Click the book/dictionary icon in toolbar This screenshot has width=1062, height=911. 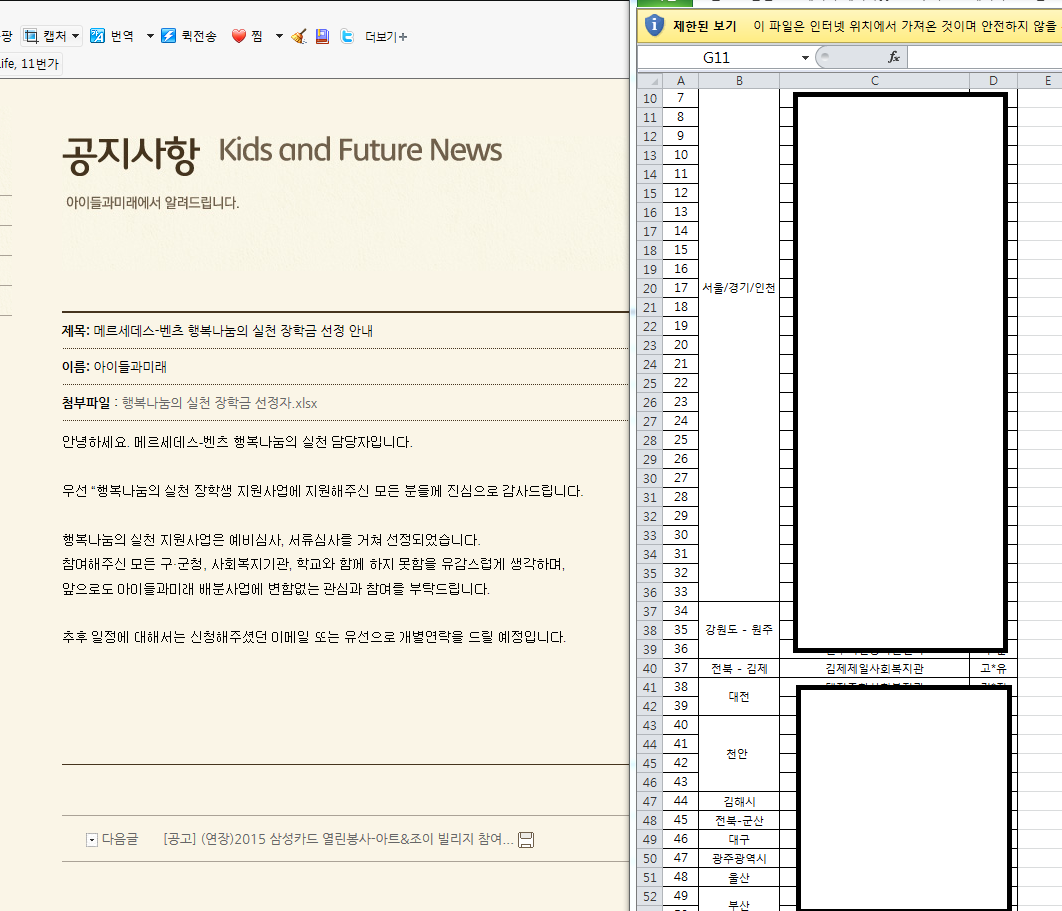click(322, 36)
